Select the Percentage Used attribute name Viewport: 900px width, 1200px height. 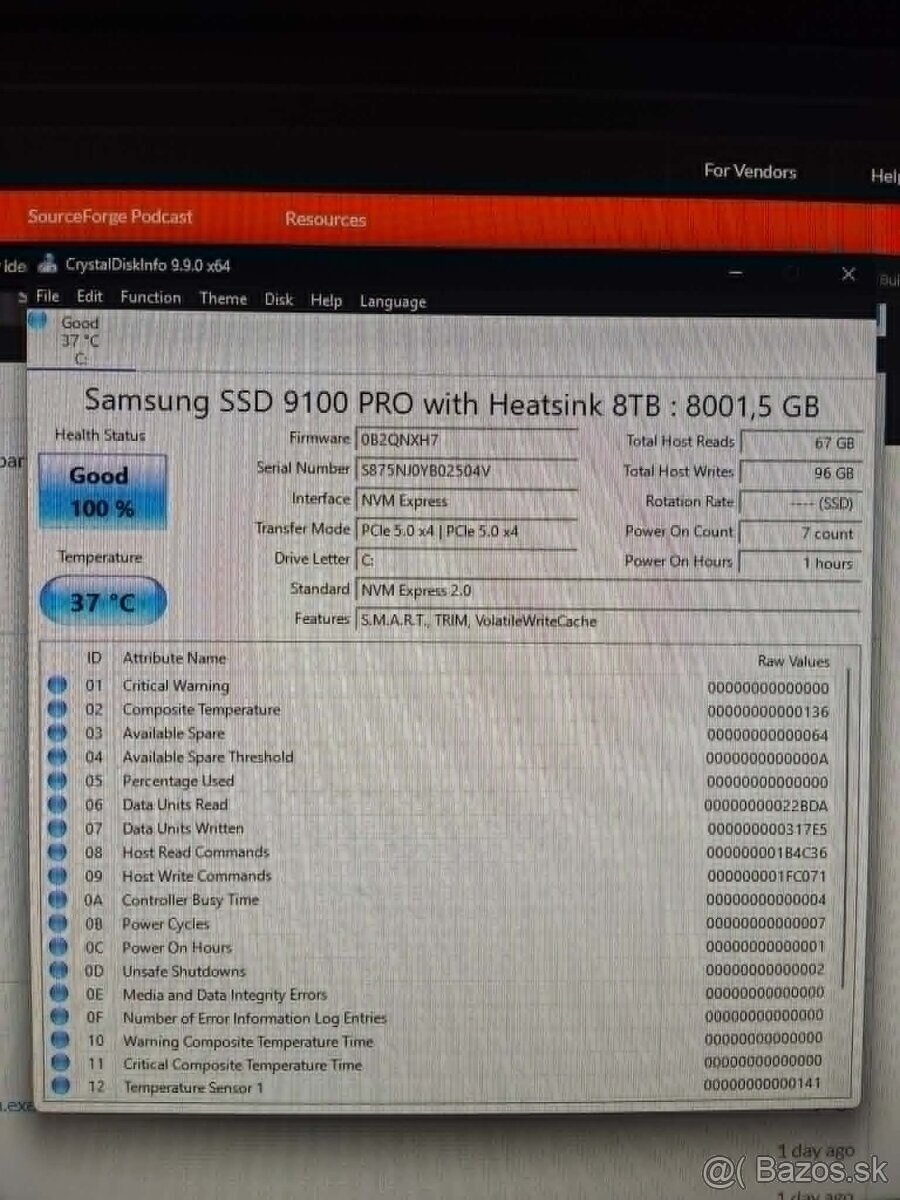[178, 781]
